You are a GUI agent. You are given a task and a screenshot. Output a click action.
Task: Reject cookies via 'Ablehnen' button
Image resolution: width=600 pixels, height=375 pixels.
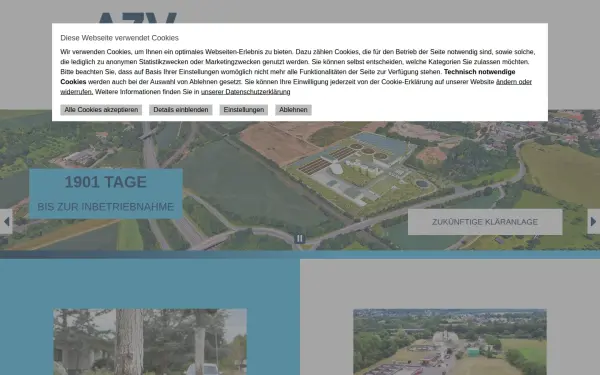[x=293, y=110]
